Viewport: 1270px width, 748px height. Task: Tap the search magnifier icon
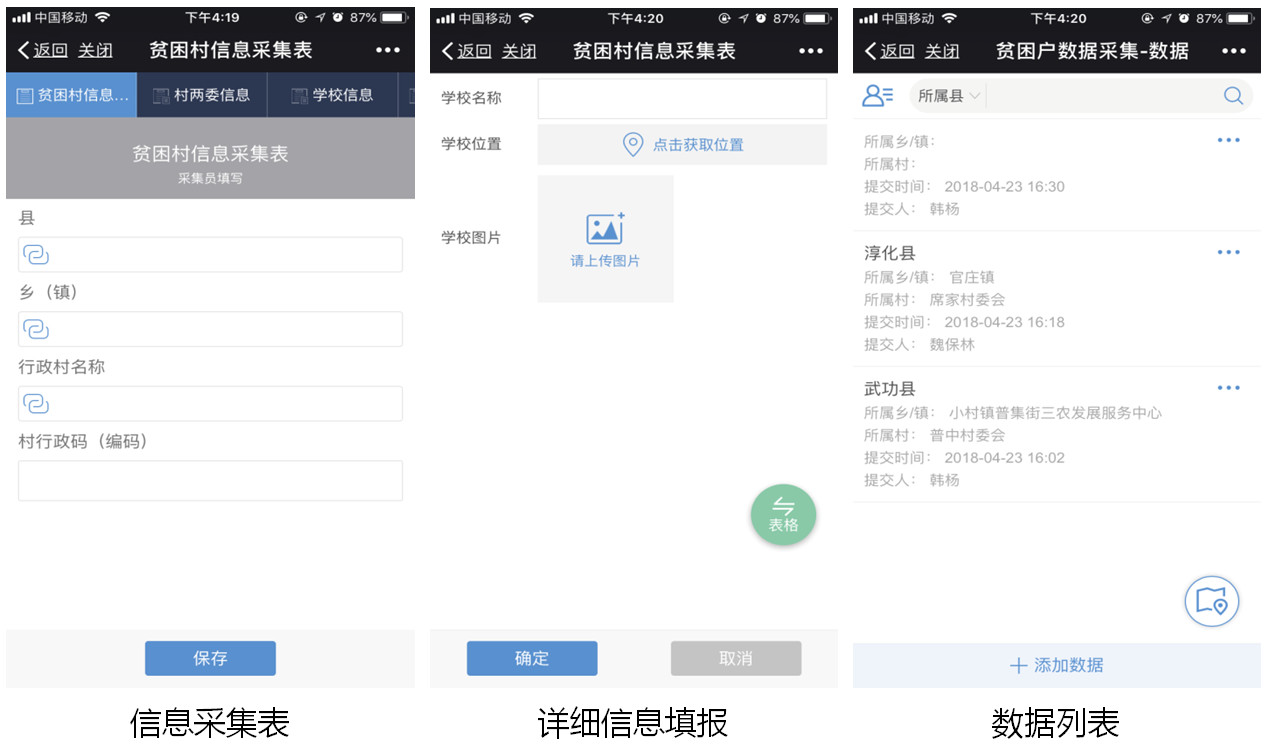point(1234,96)
